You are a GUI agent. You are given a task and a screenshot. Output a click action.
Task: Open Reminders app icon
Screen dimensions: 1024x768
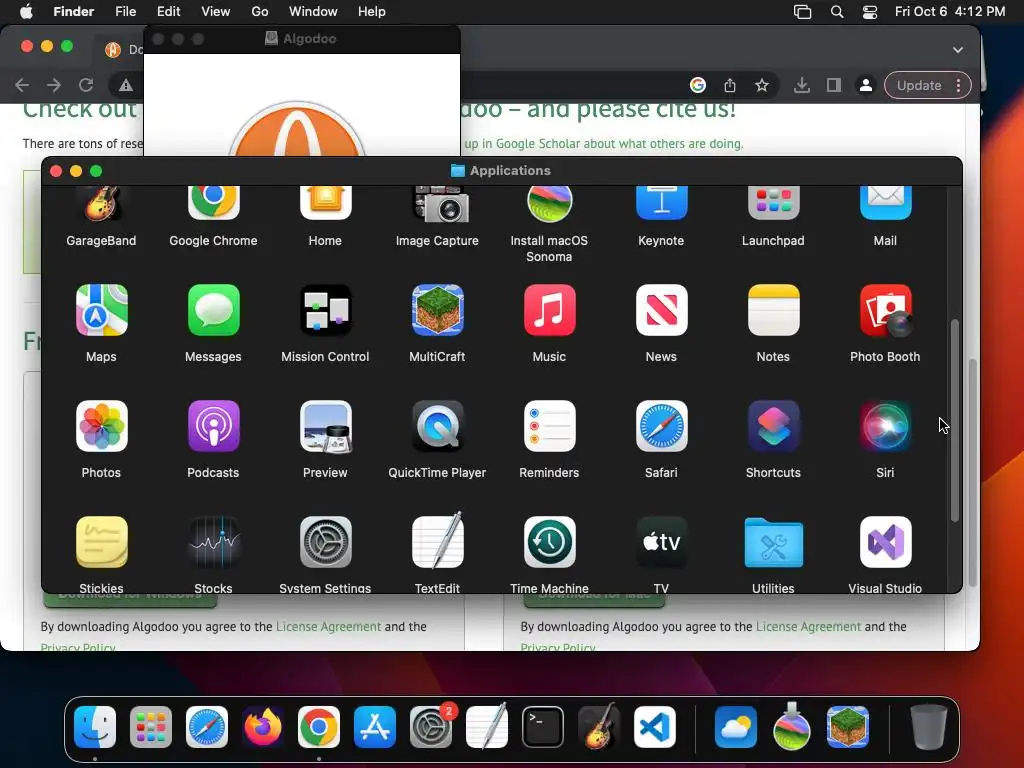point(549,426)
